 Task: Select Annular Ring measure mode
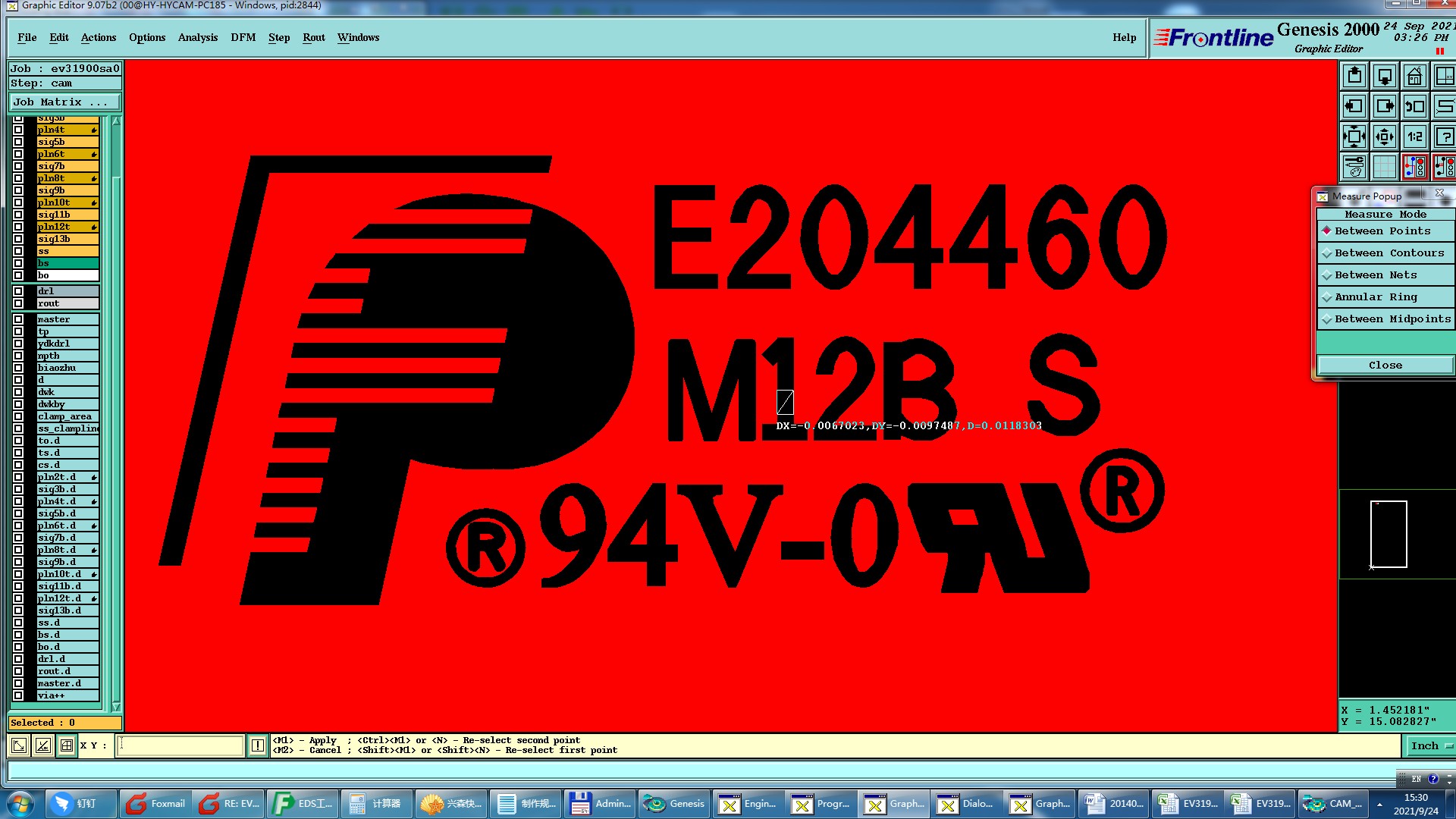click(1375, 297)
